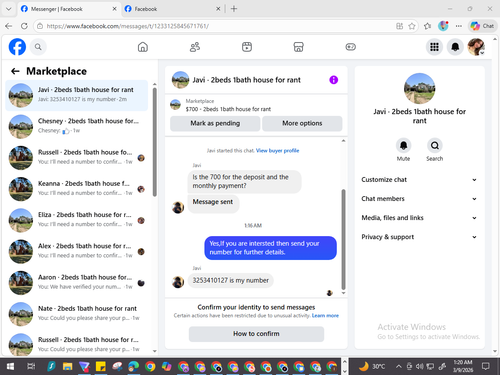Open Windows Start menu
Viewport: 500px width, 375px height.
pyautogui.click(x=10, y=366)
